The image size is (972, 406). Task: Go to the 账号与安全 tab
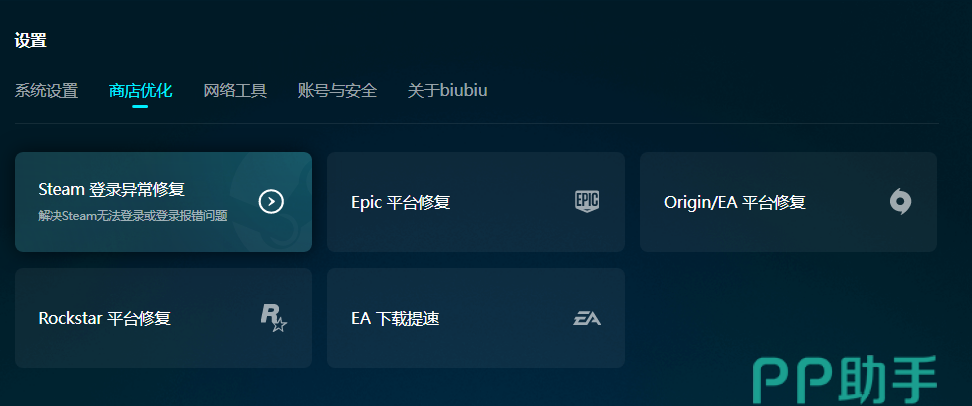click(x=337, y=91)
